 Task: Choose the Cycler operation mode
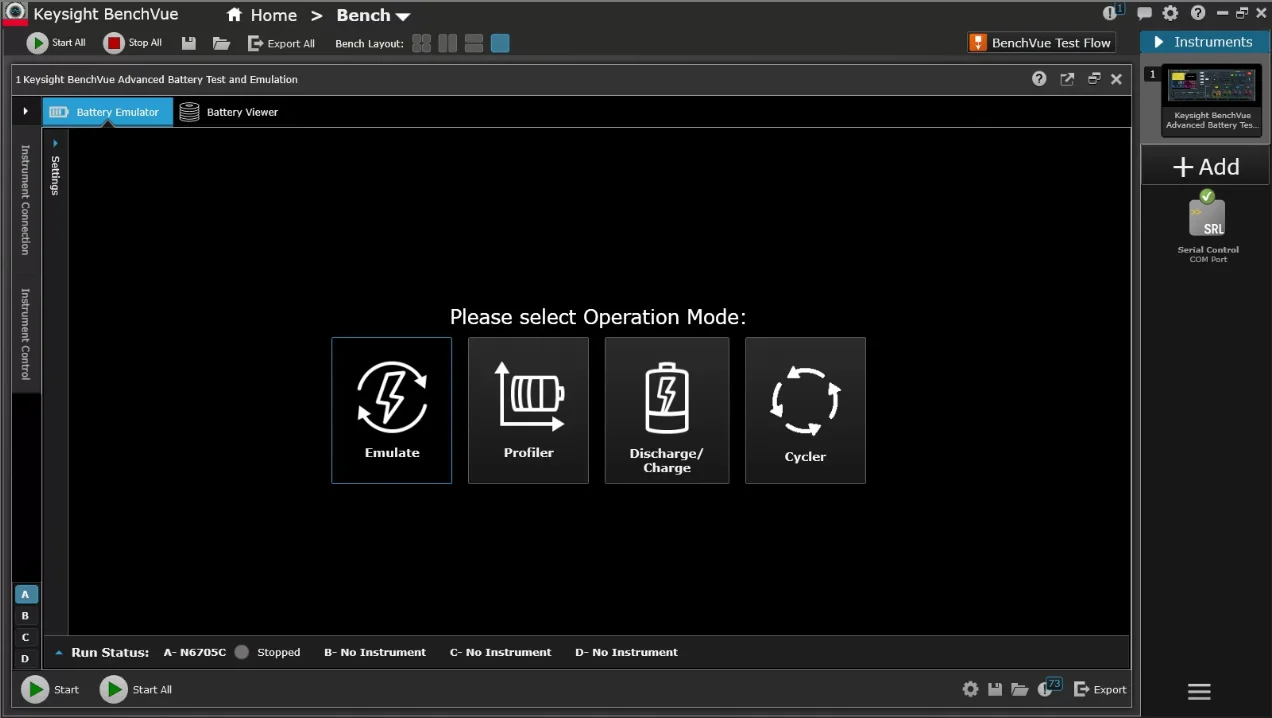click(x=805, y=410)
